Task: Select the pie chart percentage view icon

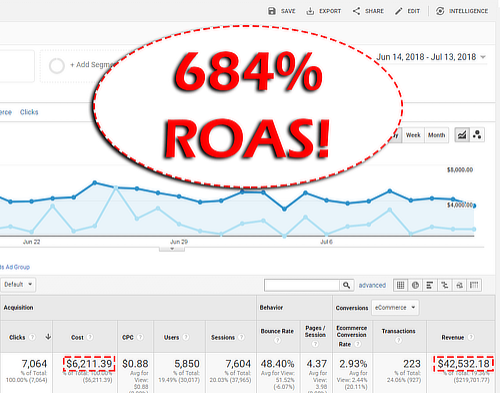Action: click(415, 285)
